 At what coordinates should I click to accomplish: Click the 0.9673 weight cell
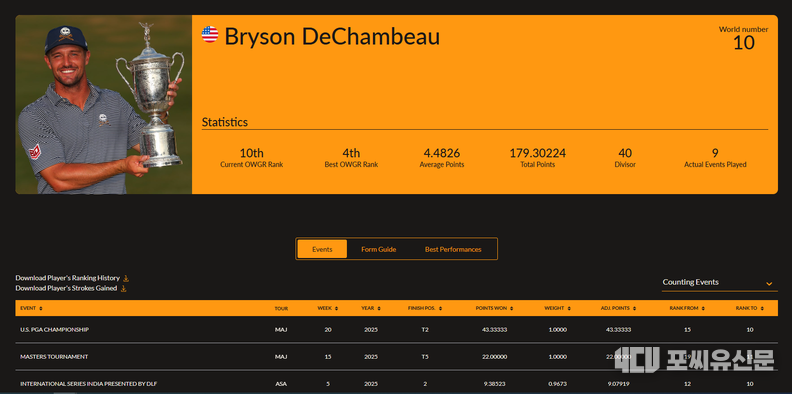click(558, 383)
